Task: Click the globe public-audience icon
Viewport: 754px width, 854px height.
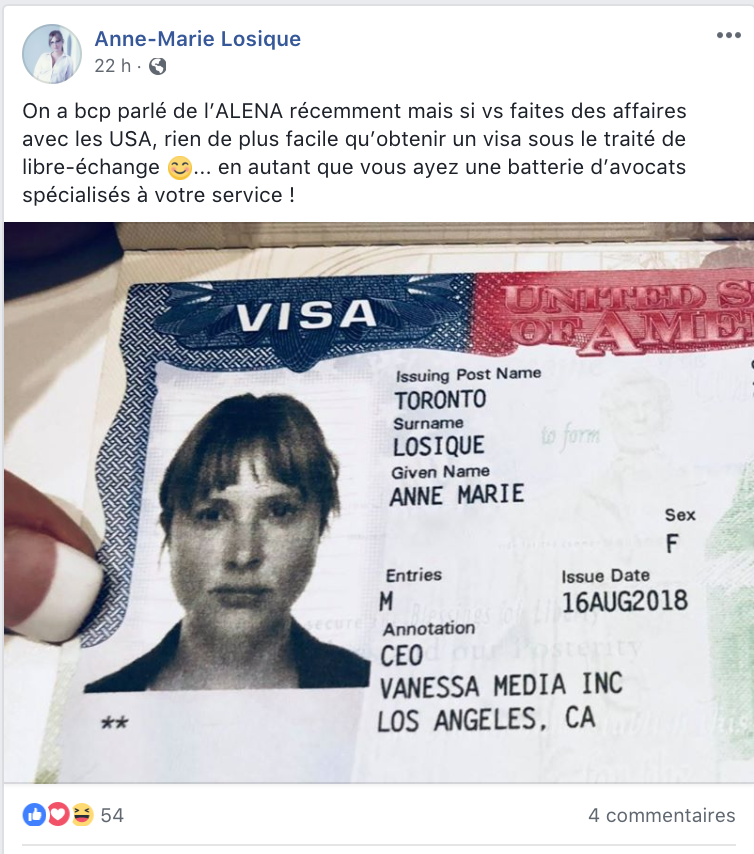Action: pos(158,66)
